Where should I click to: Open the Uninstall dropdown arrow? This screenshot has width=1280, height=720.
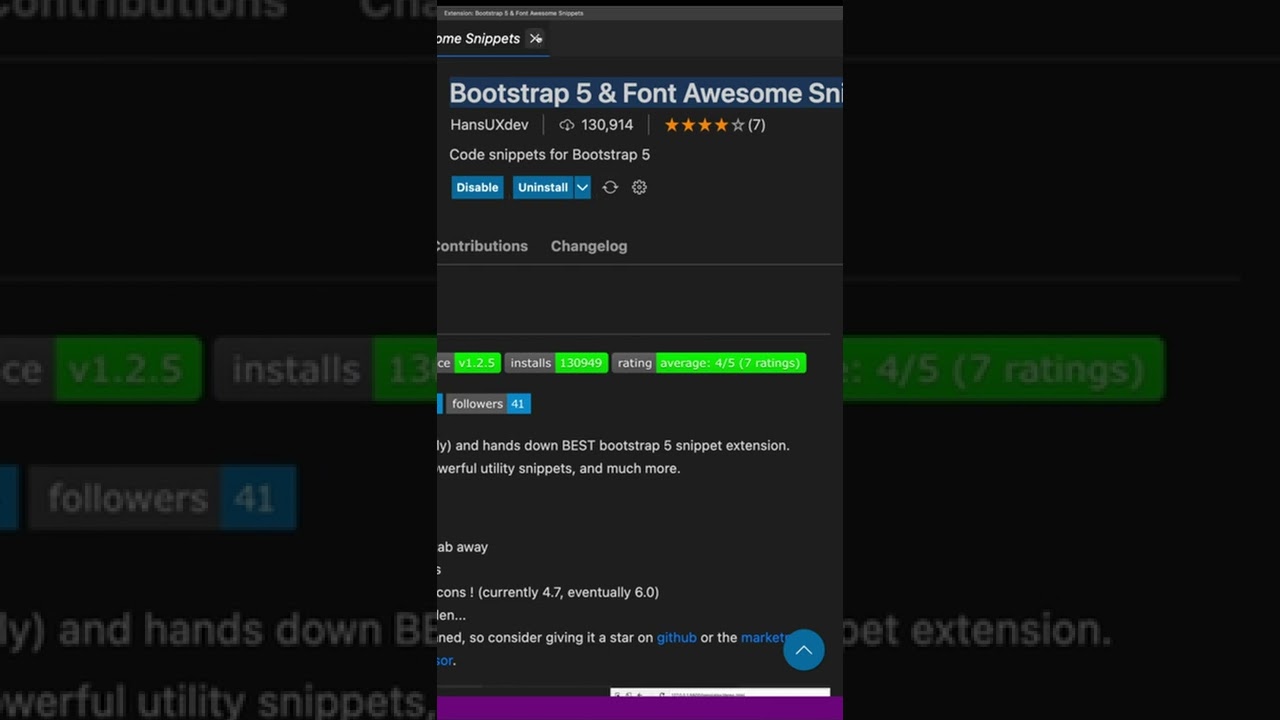582,187
